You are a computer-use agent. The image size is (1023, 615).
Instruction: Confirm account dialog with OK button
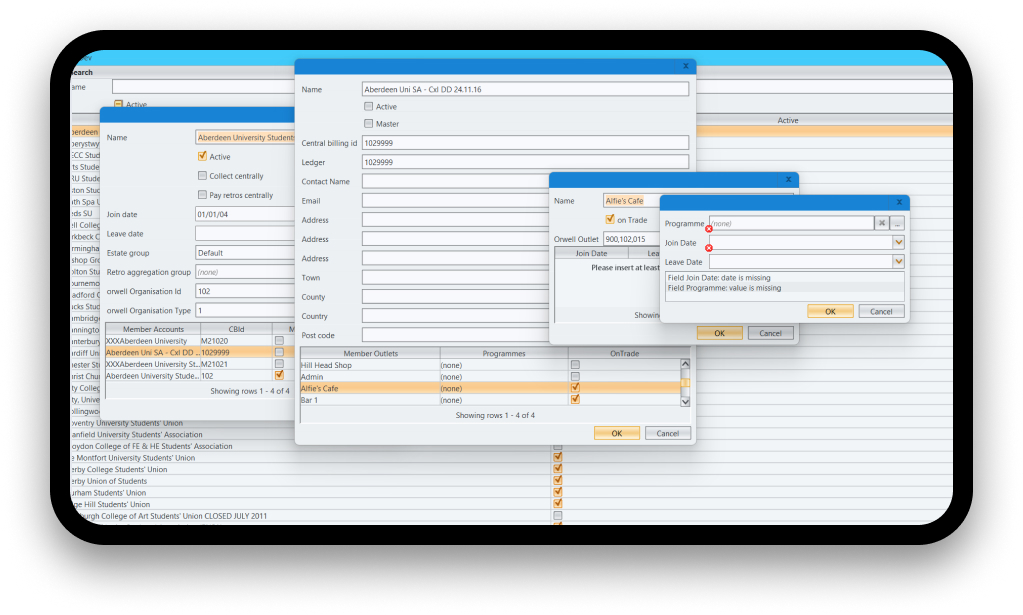pos(616,433)
